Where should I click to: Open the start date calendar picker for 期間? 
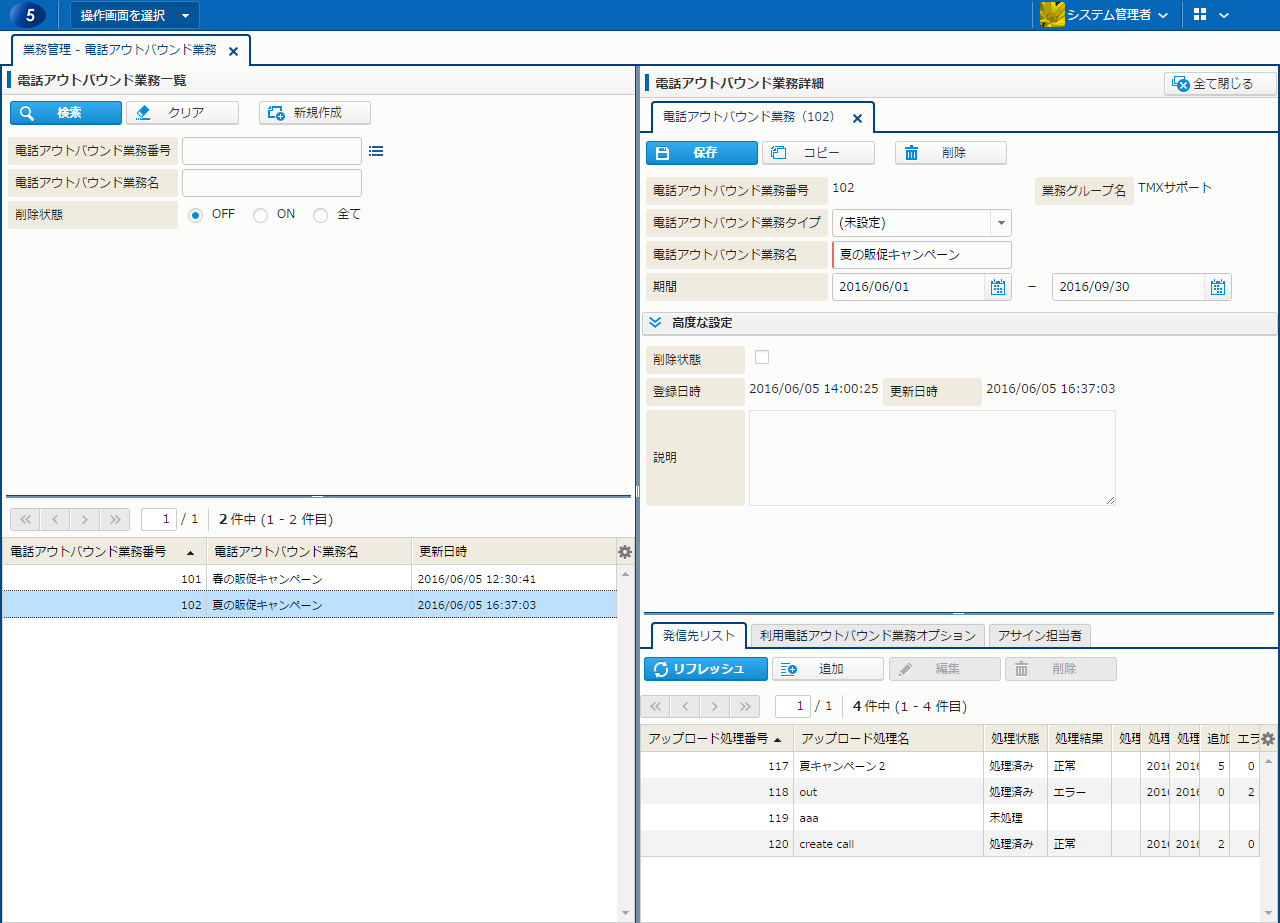(x=997, y=287)
